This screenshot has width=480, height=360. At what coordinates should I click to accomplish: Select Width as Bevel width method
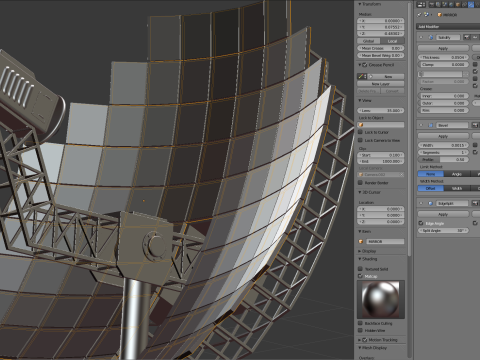[457, 188]
